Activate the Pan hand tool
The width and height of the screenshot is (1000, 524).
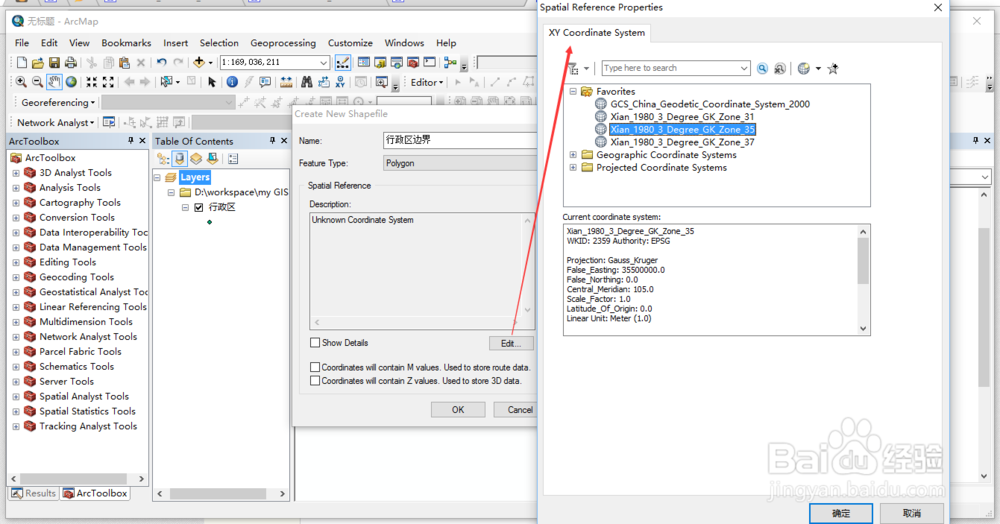coord(54,82)
